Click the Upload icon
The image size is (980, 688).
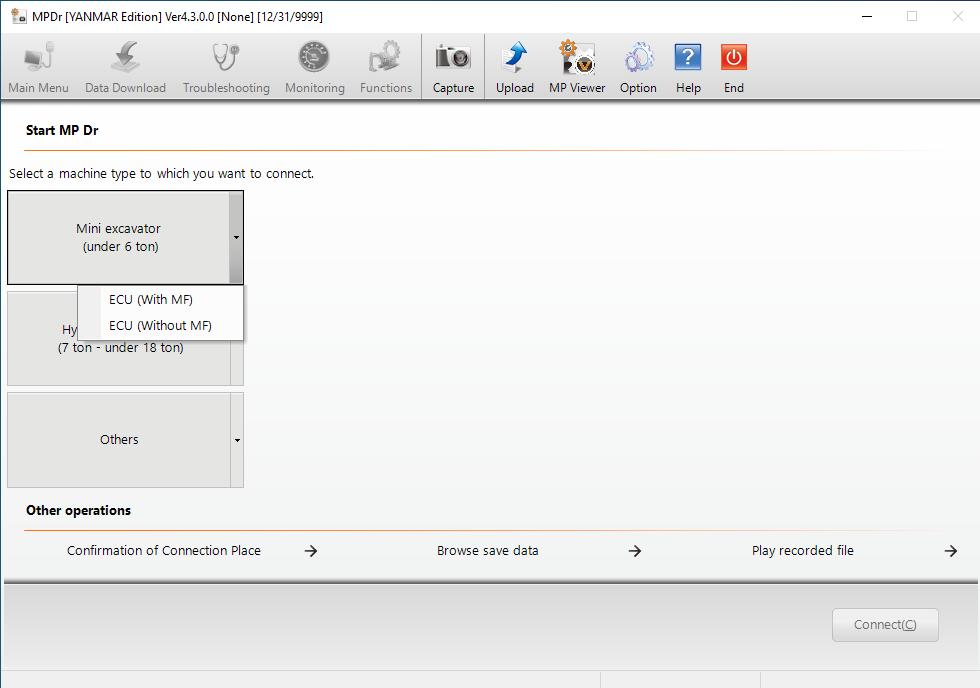(x=515, y=62)
